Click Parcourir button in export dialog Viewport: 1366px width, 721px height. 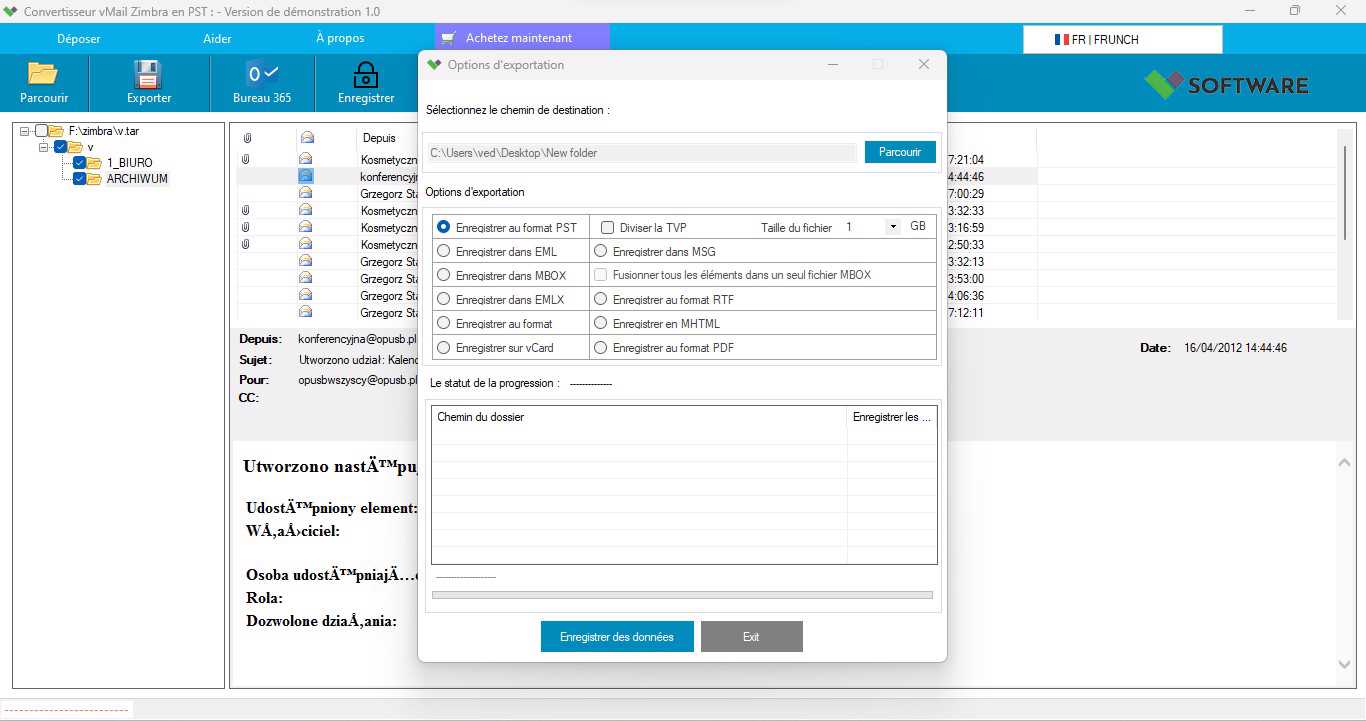point(900,152)
